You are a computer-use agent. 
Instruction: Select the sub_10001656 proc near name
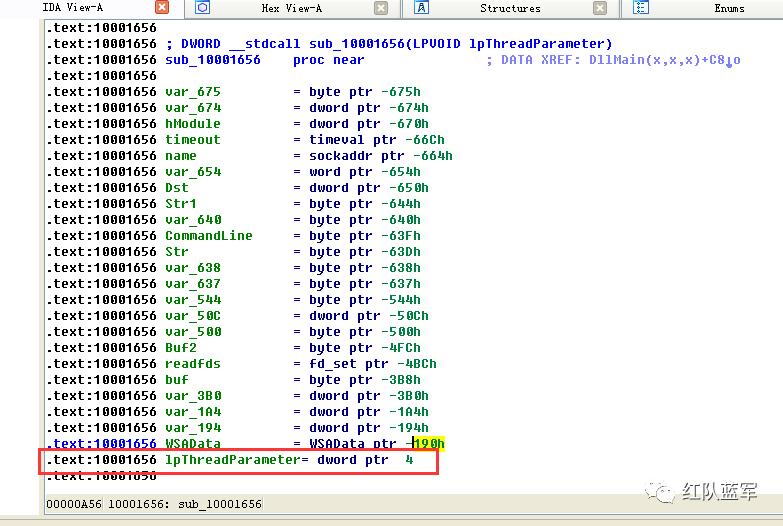[213, 60]
